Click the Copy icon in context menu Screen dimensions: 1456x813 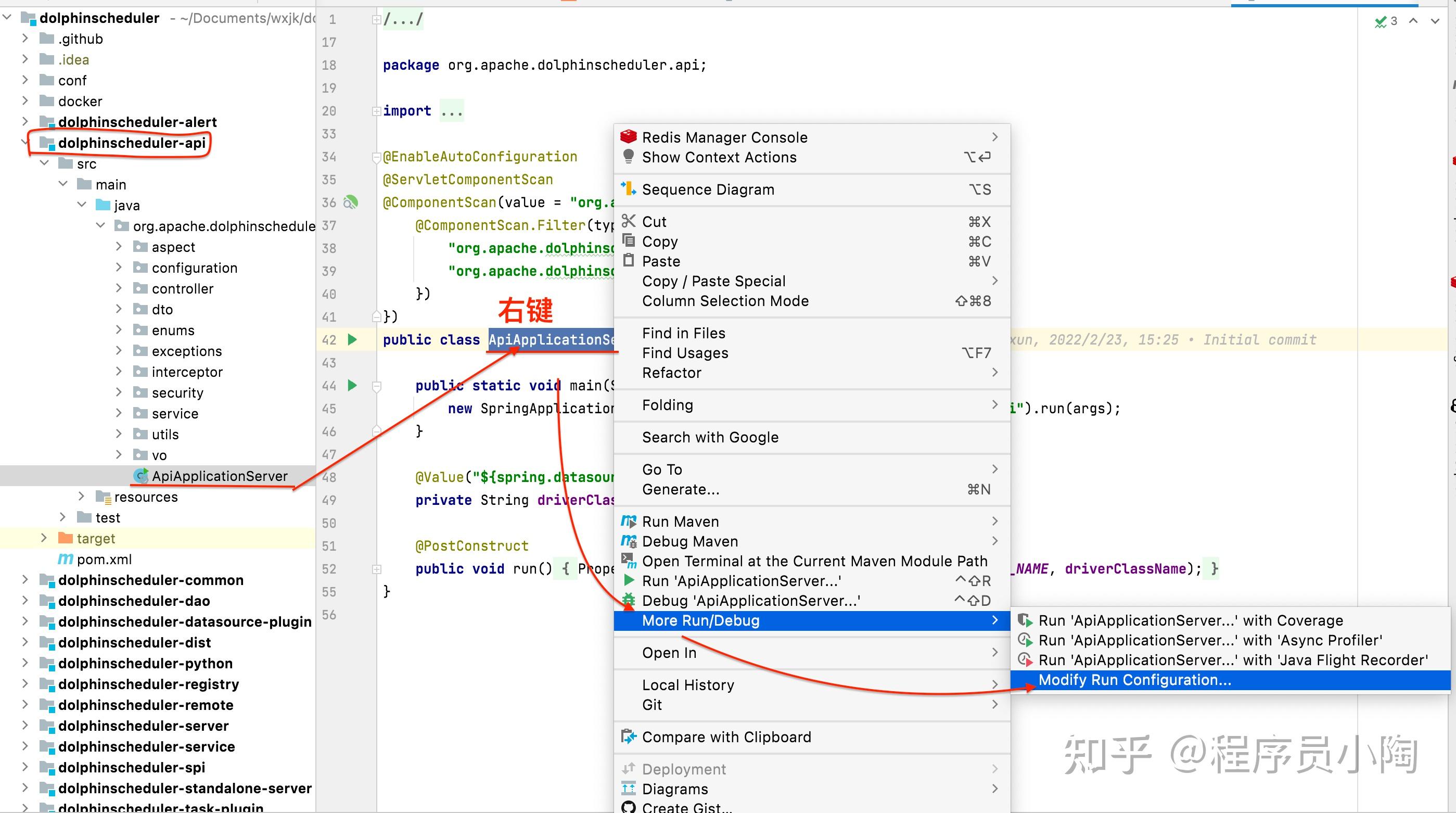point(629,241)
